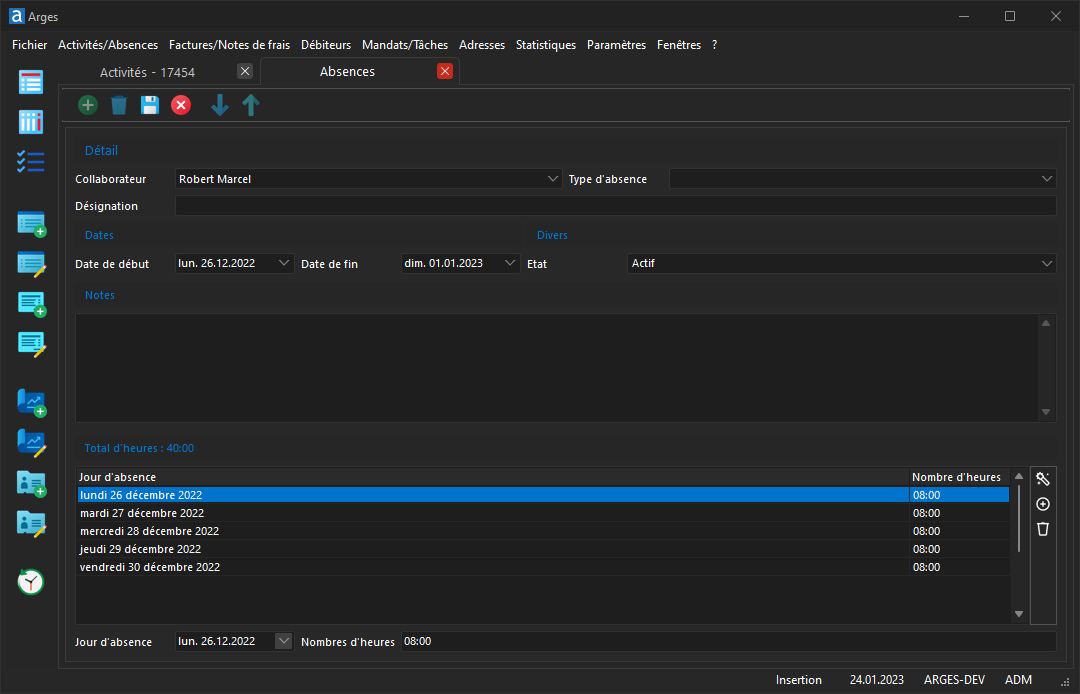This screenshot has width=1080, height=694.
Task: Click the 24.01.2023 date in status bar
Action: 876,680
